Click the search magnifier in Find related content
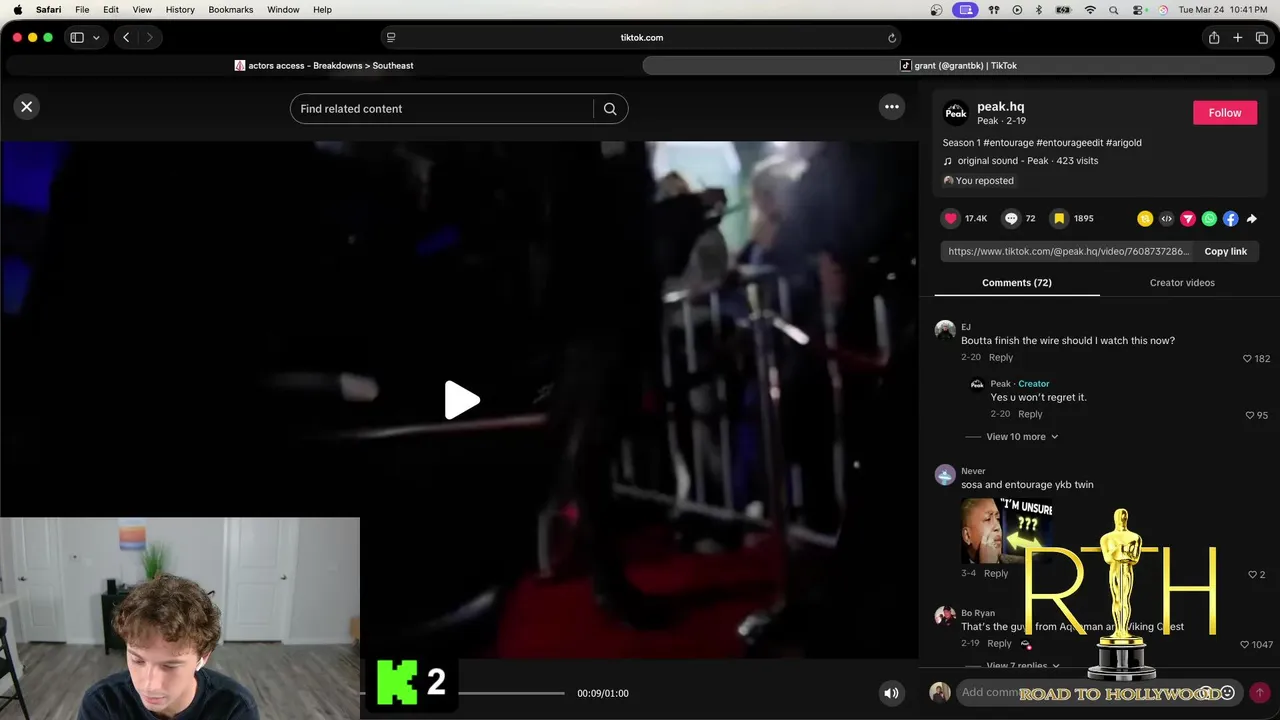 [x=610, y=109]
